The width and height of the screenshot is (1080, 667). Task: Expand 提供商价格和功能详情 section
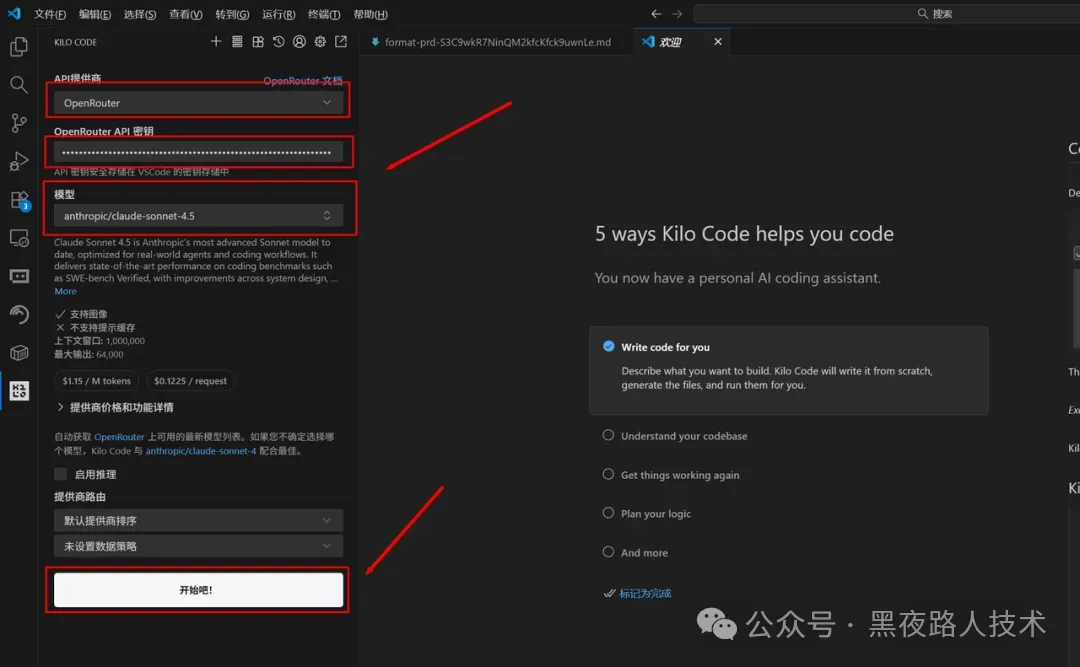pos(120,407)
